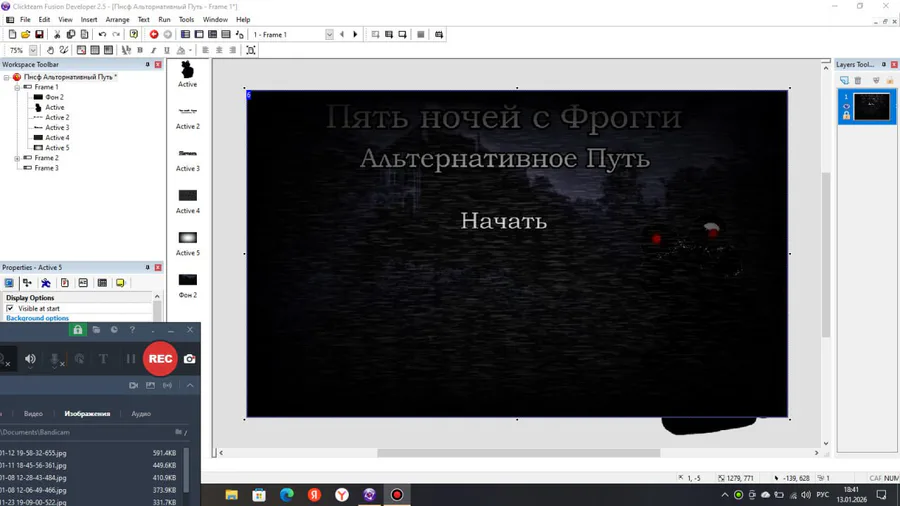The width and height of the screenshot is (900, 506).
Task: Open Microsoft Edge from the taskbar
Action: [286, 495]
